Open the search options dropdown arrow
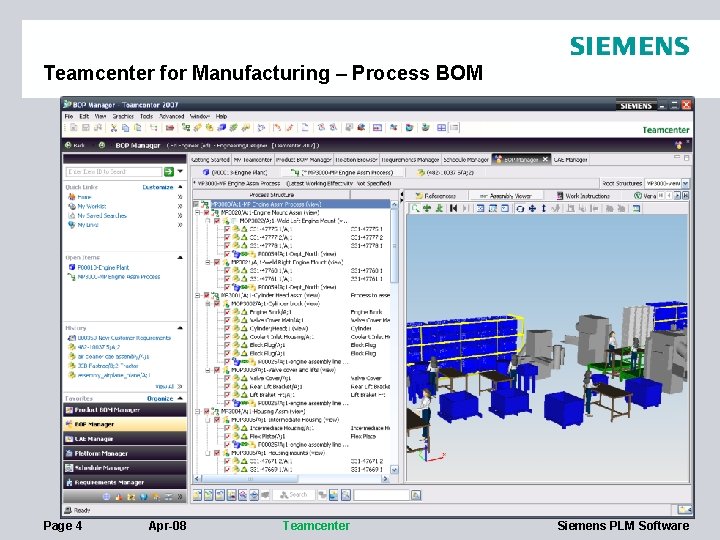The height and width of the screenshot is (540, 720). pyautogui.click(x=180, y=171)
